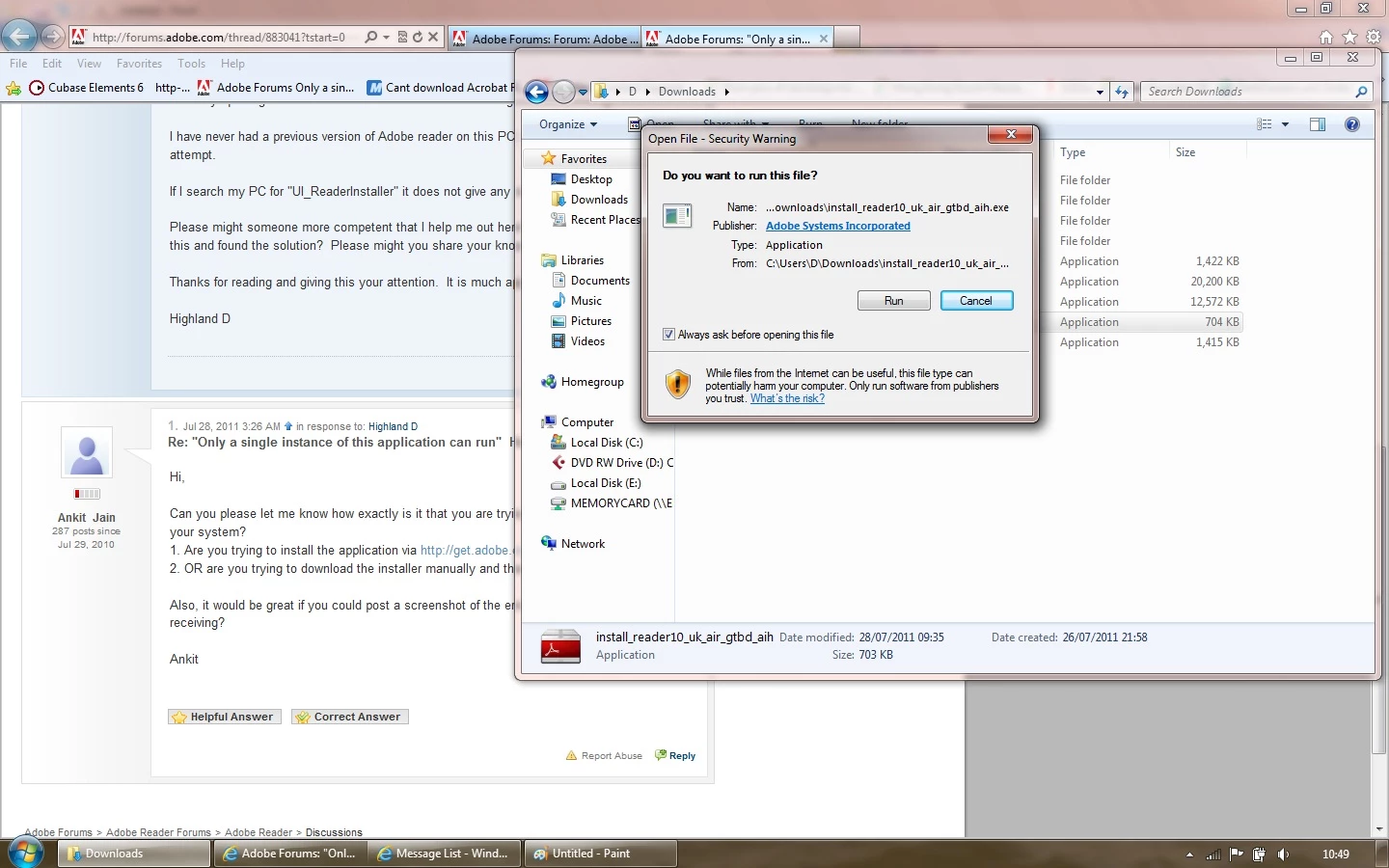
Task: Open the IE File menu
Action: 18,64
